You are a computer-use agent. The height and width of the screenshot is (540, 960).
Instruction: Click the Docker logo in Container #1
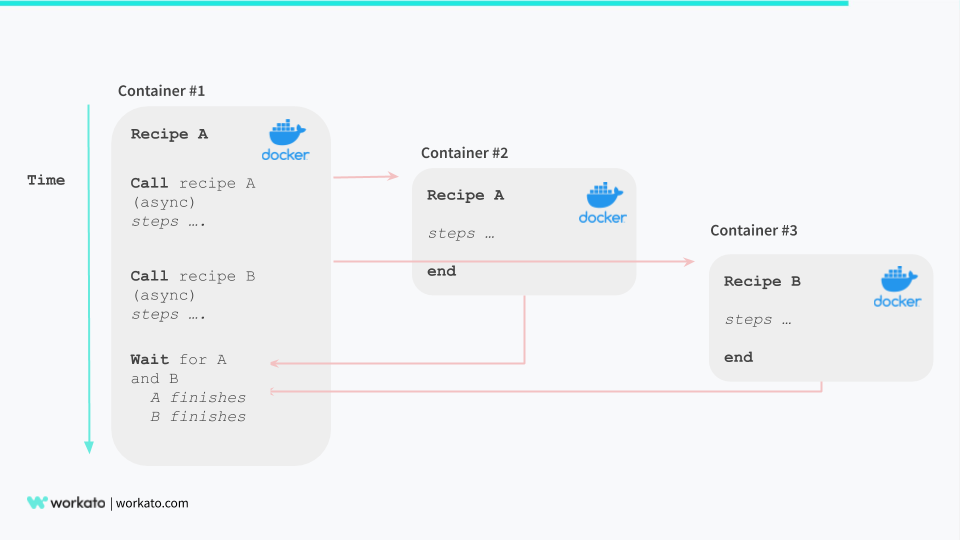pyautogui.click(x=286, y=140)
